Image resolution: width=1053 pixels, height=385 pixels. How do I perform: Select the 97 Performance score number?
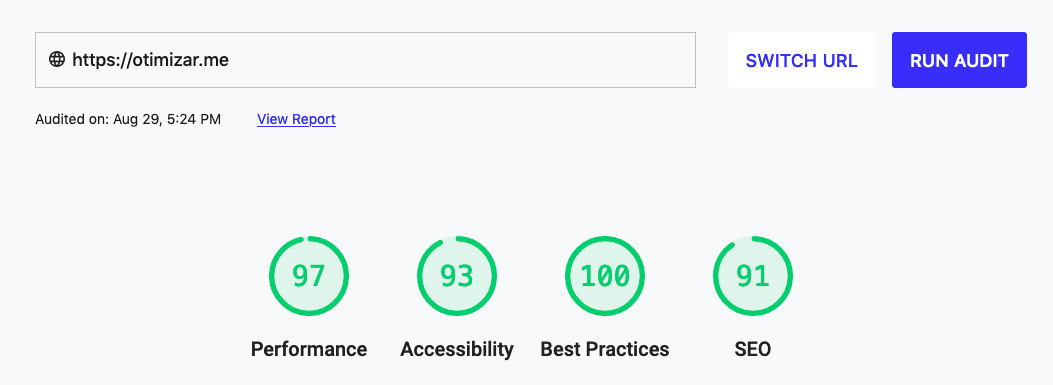click(309, 276)
